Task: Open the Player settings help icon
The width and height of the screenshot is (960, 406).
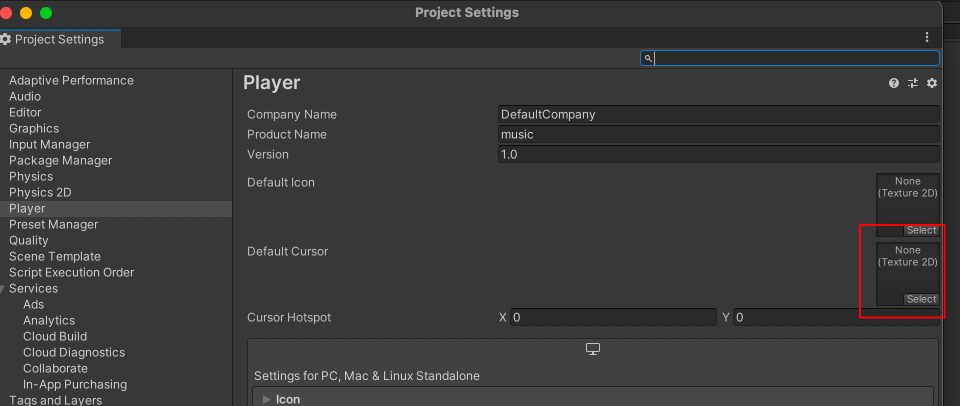Action: (x=894, y=83)
